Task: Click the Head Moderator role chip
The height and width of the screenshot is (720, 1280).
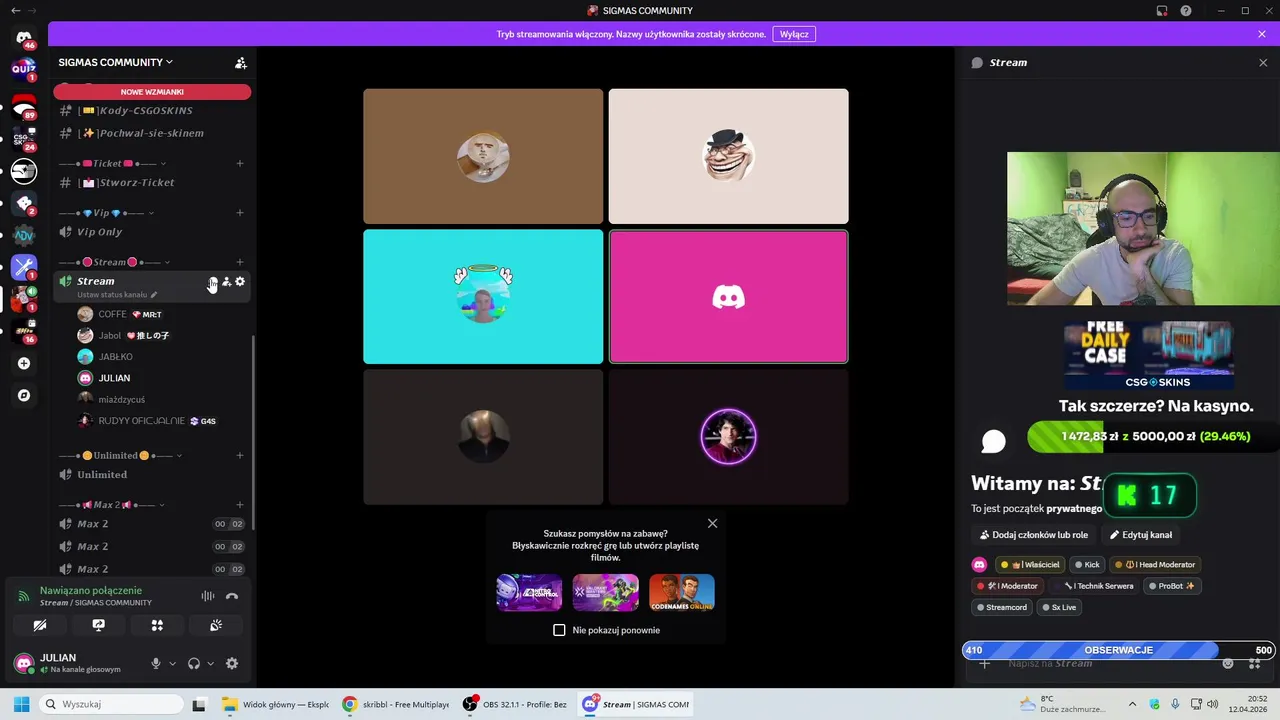Action: (x=1155, y=565)
